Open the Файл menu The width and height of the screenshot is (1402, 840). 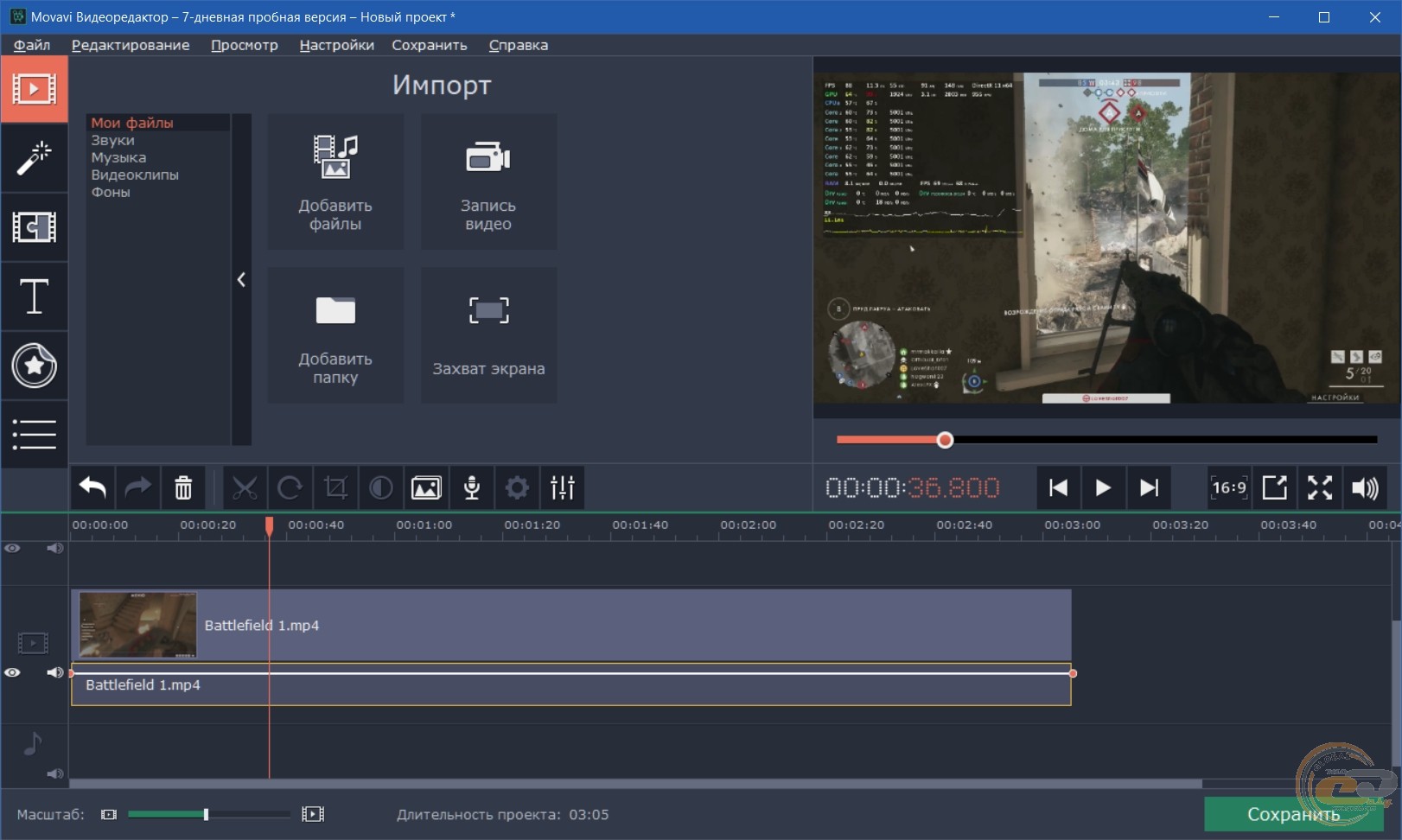32,45
